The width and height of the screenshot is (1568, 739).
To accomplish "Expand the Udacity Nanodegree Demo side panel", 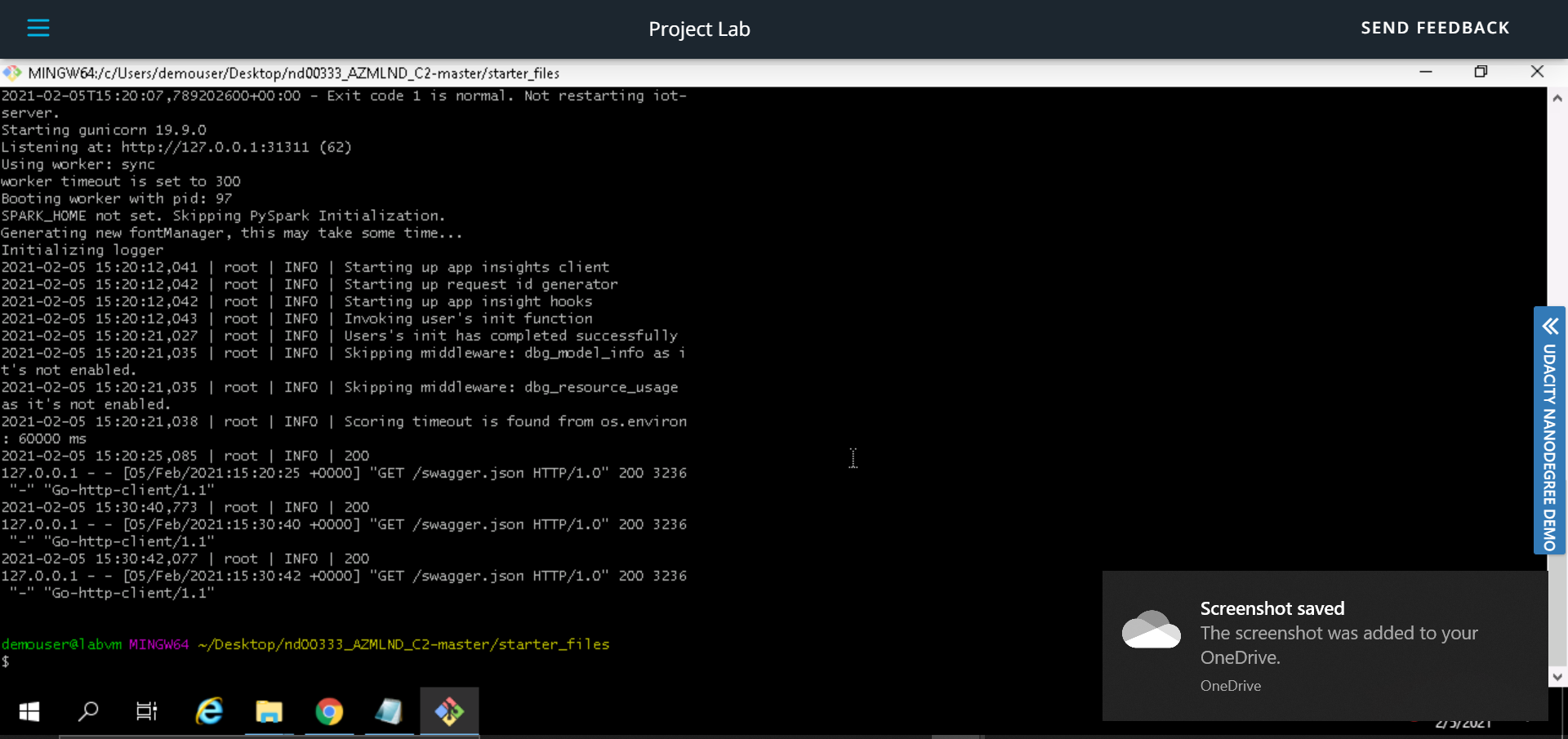I will click(1550, 430).
